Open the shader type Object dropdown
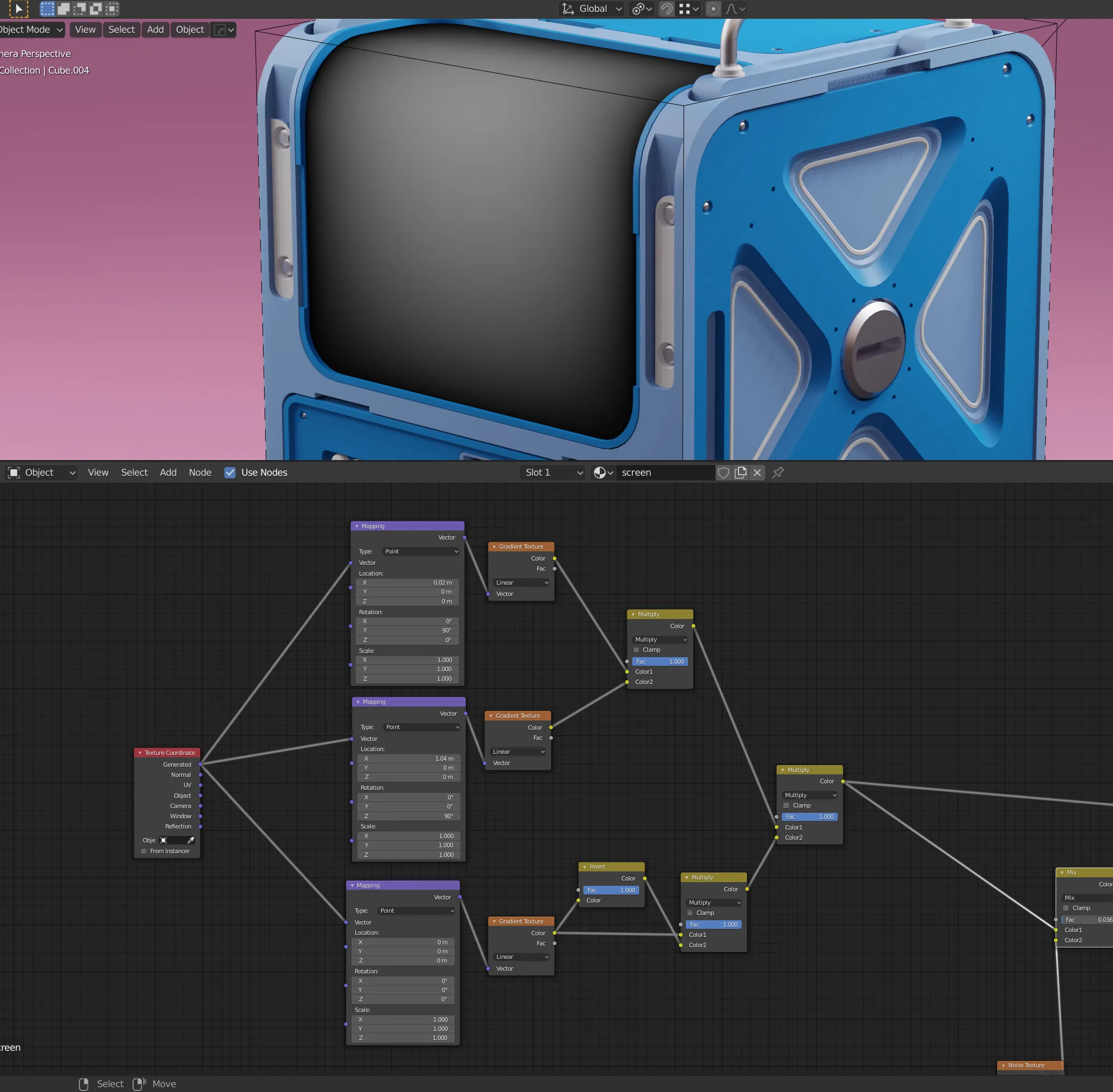Viewport: 1113px width, 1092px height. click(42, 472)
